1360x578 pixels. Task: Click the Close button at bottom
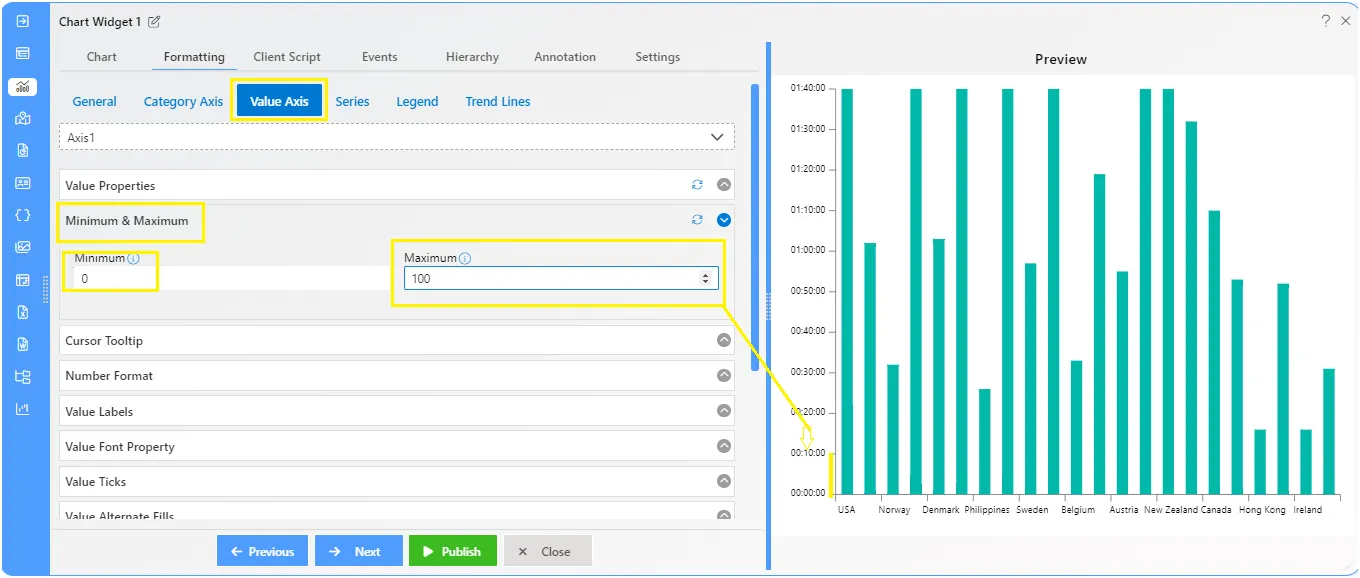547,551
